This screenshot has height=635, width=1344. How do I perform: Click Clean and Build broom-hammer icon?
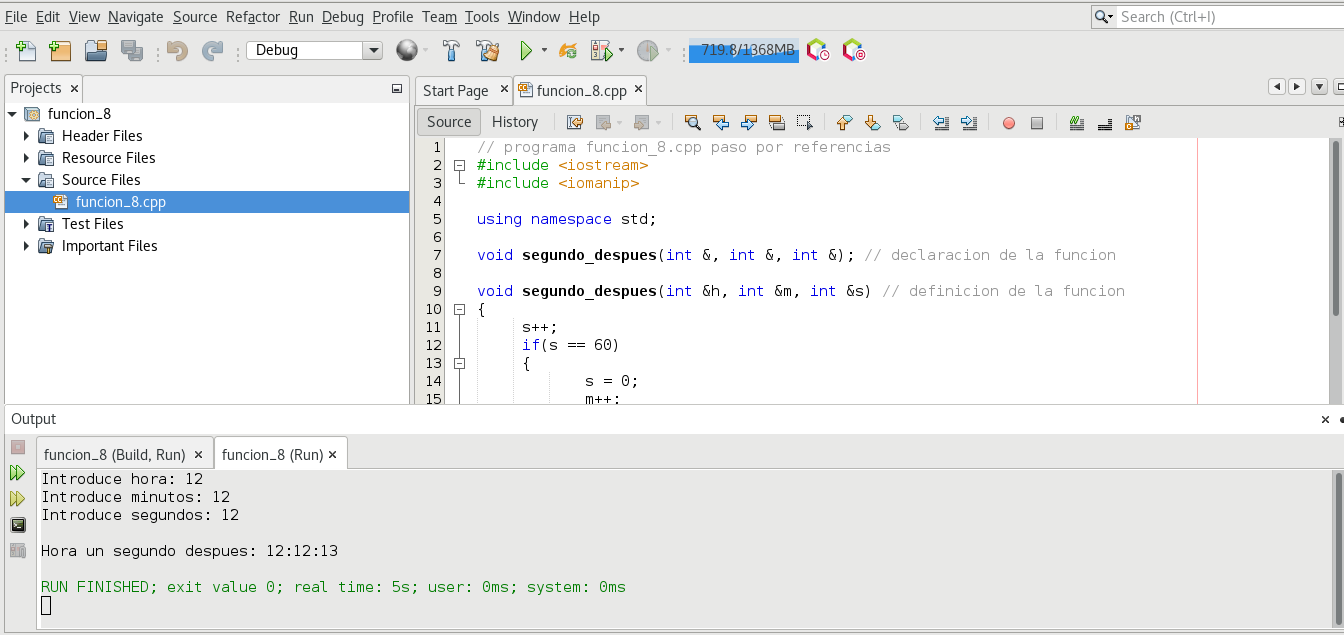(487, 51)
